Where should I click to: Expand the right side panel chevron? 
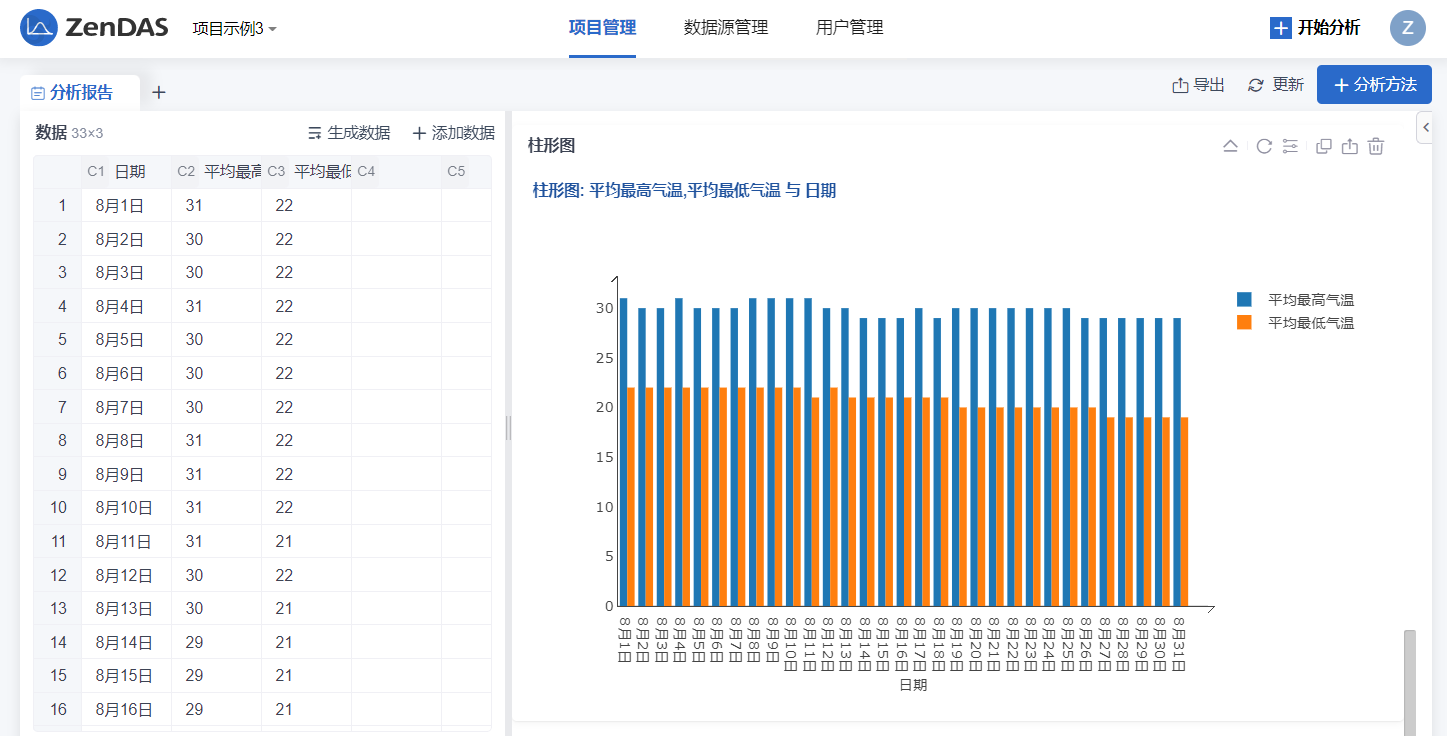click(1426, 128)
